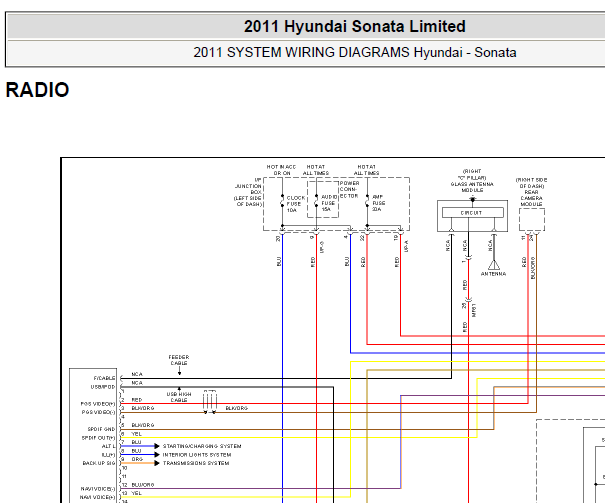The image size is (605, 503).
Task: Click 'HOT AT ALL TIMES' above audio fuse
Action: (316, 170)
